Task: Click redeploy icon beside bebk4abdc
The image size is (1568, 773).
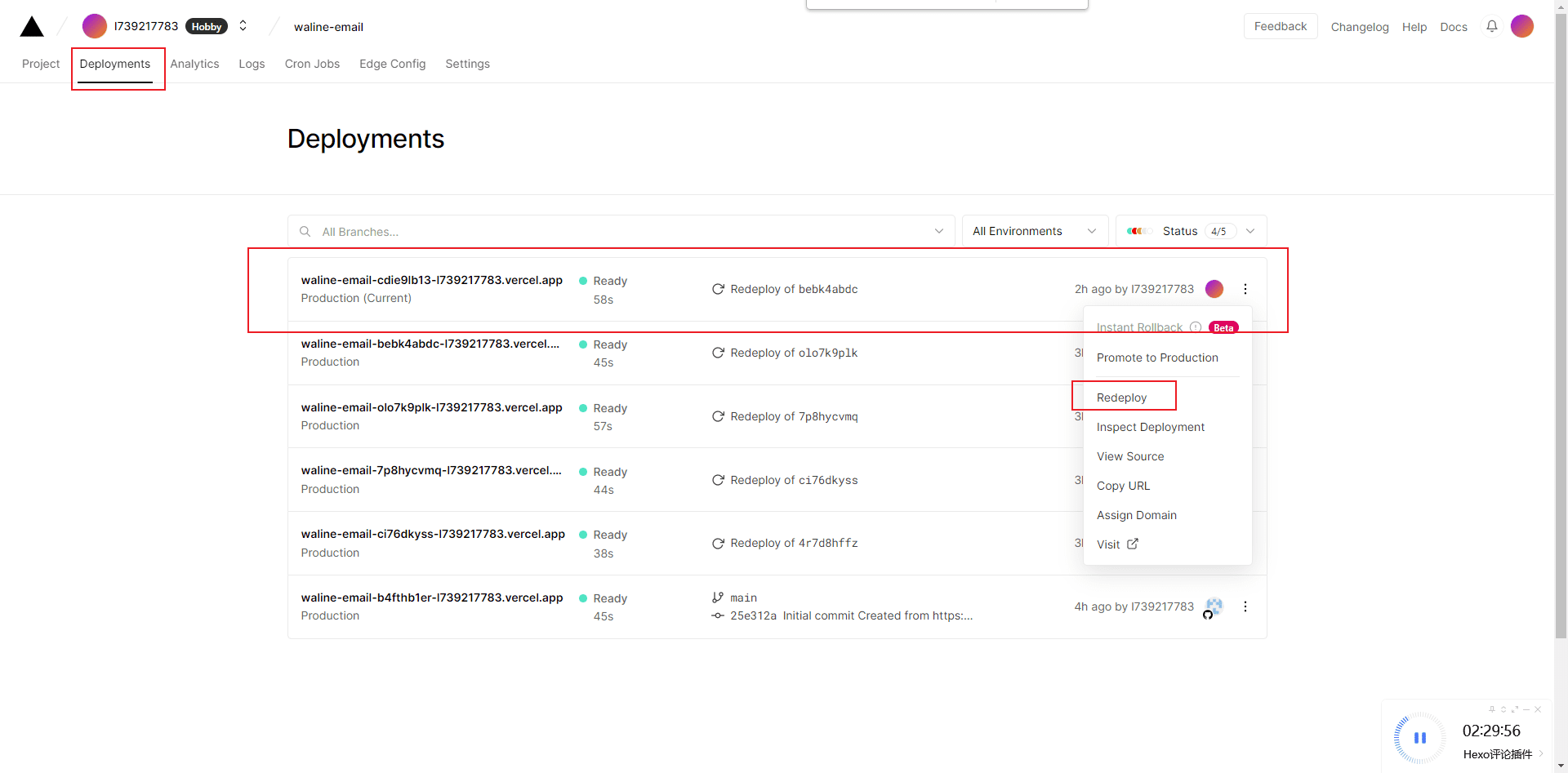Action: (718, 289)
